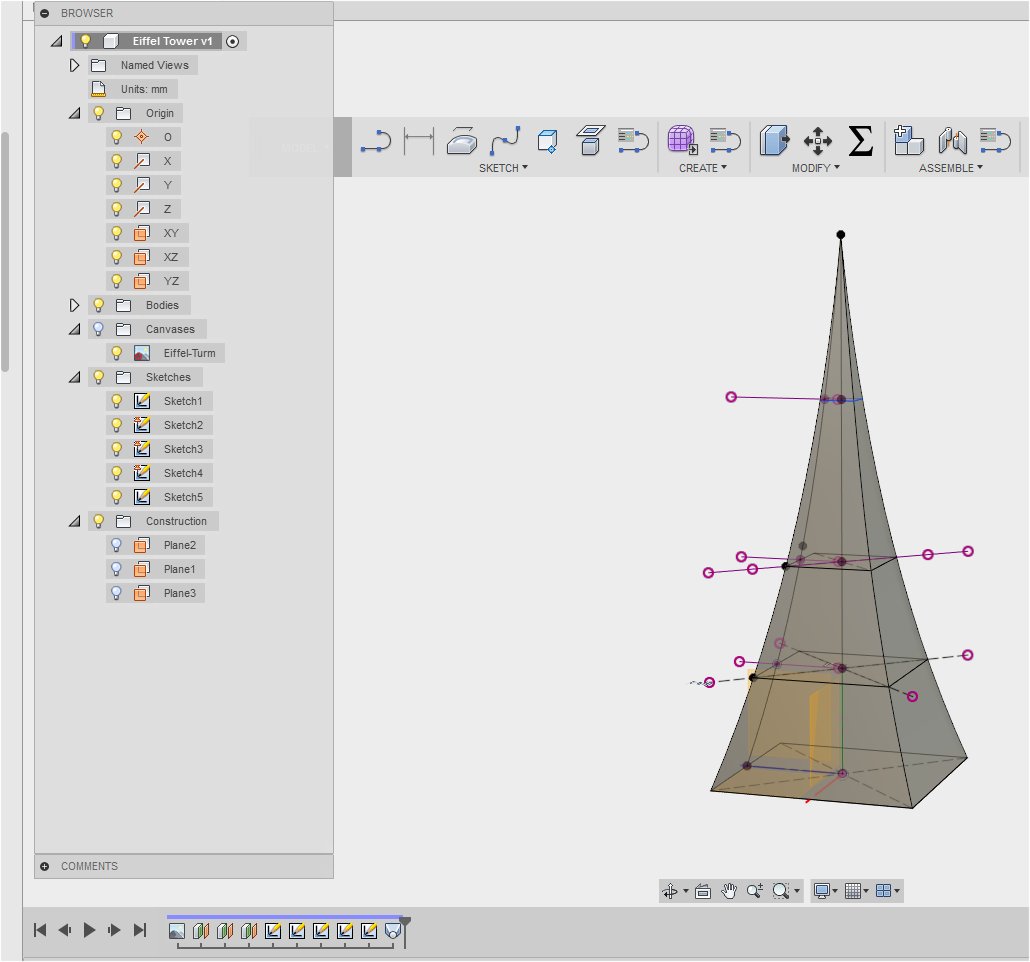Toggle visibility of the XY origin plane
The image size is (1030, 962).
116,233
